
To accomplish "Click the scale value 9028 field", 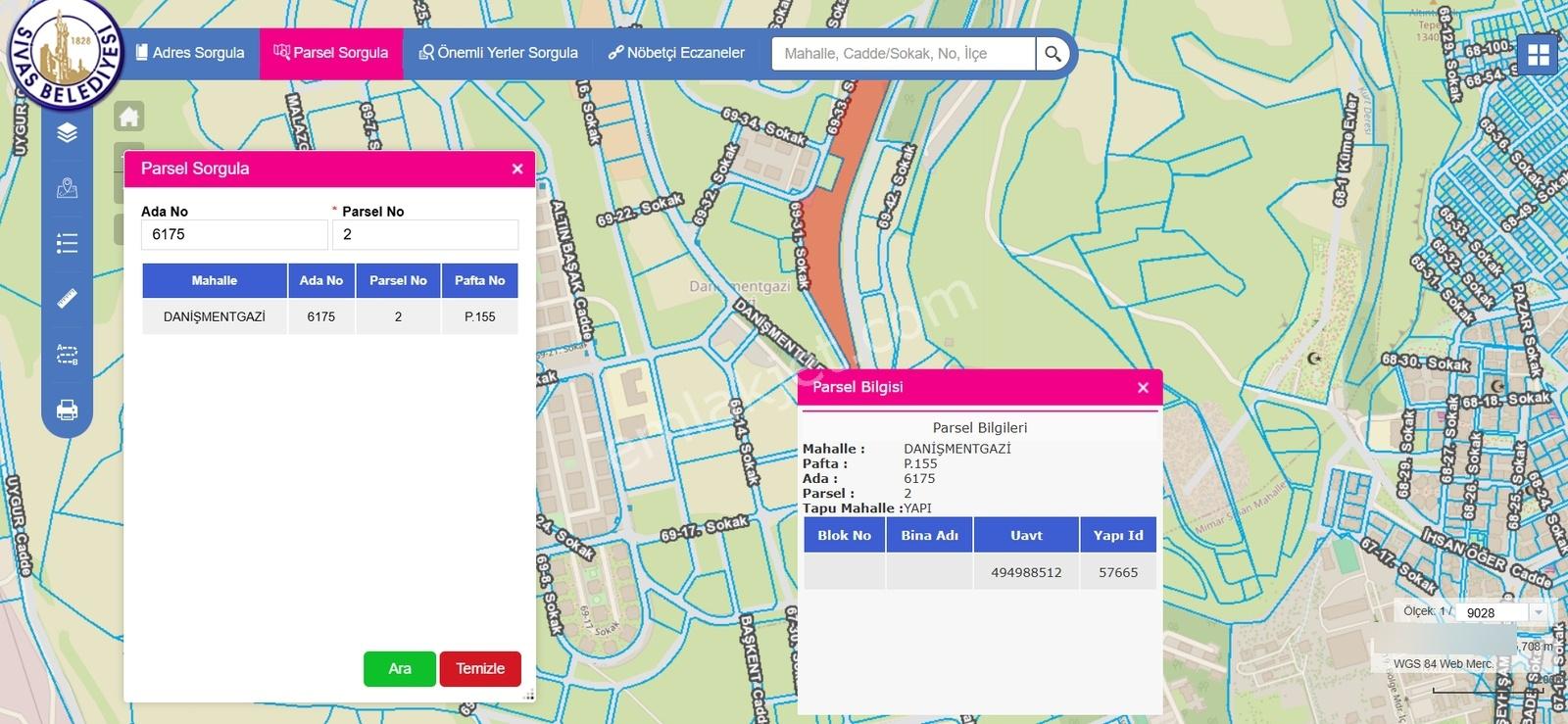I will click(1493, 612).
